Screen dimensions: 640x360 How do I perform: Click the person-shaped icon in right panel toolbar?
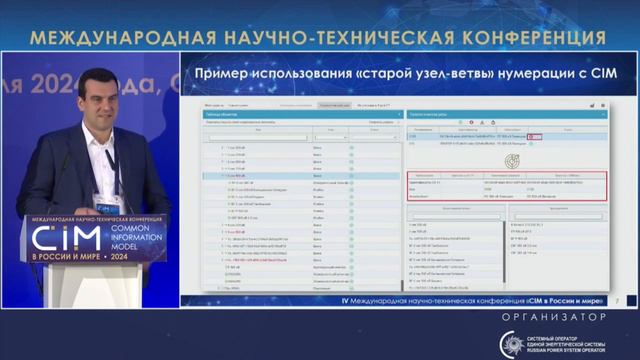482,122
